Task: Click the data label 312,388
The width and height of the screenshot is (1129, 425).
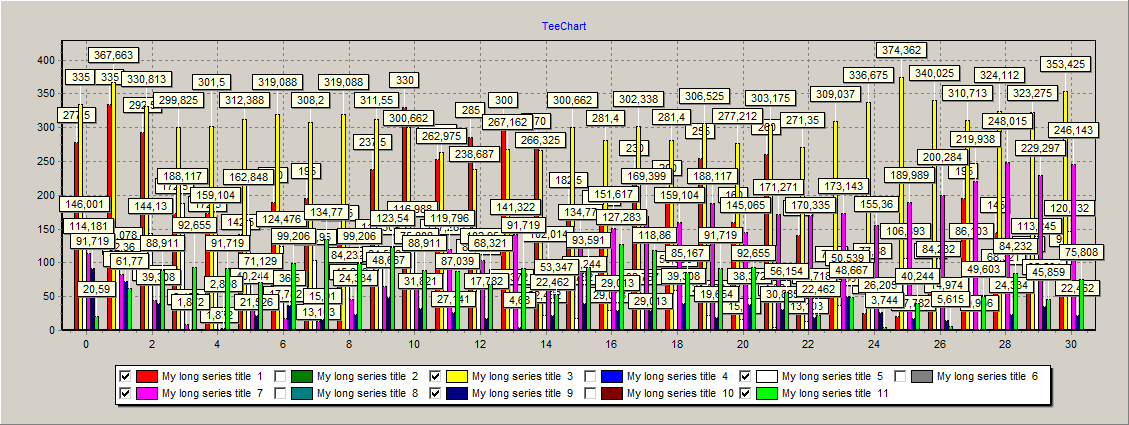Action: coord(244,100)
